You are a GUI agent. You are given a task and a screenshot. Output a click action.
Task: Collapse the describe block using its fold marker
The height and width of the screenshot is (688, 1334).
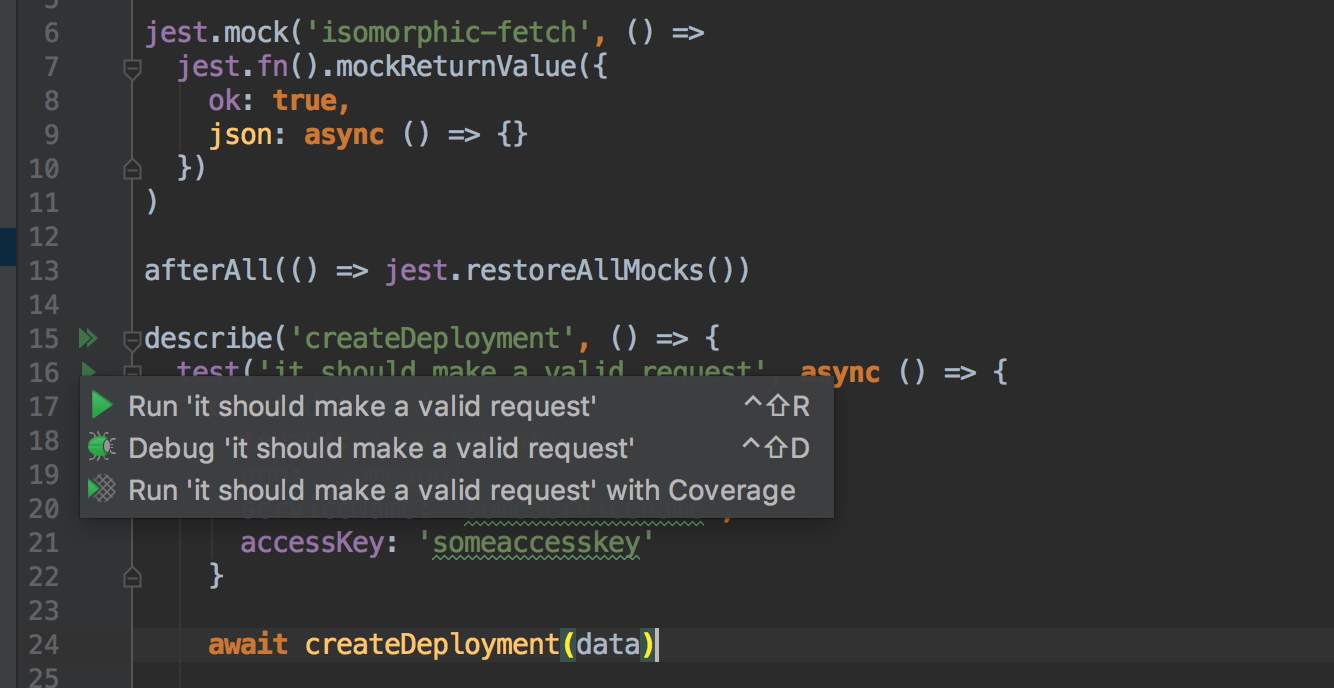131,339
